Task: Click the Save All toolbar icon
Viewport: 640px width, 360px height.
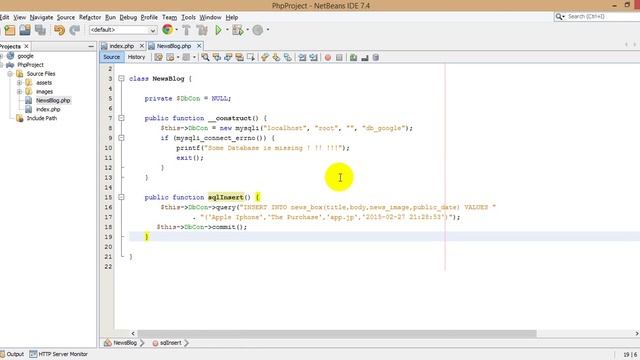Action: [x=40, y=30]
